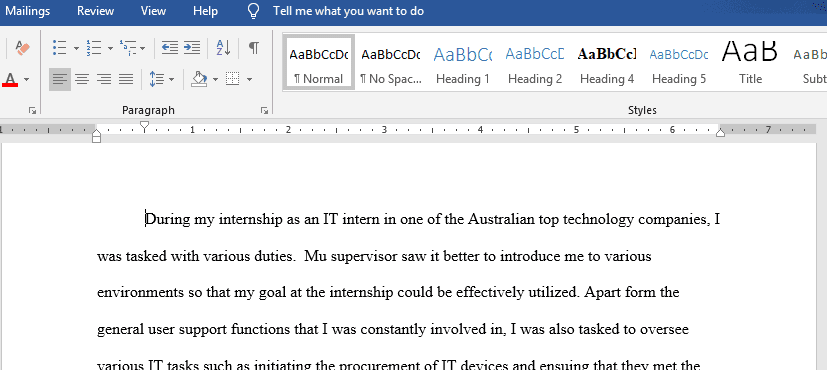The width and height of the screenshot is (827, 370).
Task: Click the 'Tell me what you want to do' box
Action: [348, 11]
